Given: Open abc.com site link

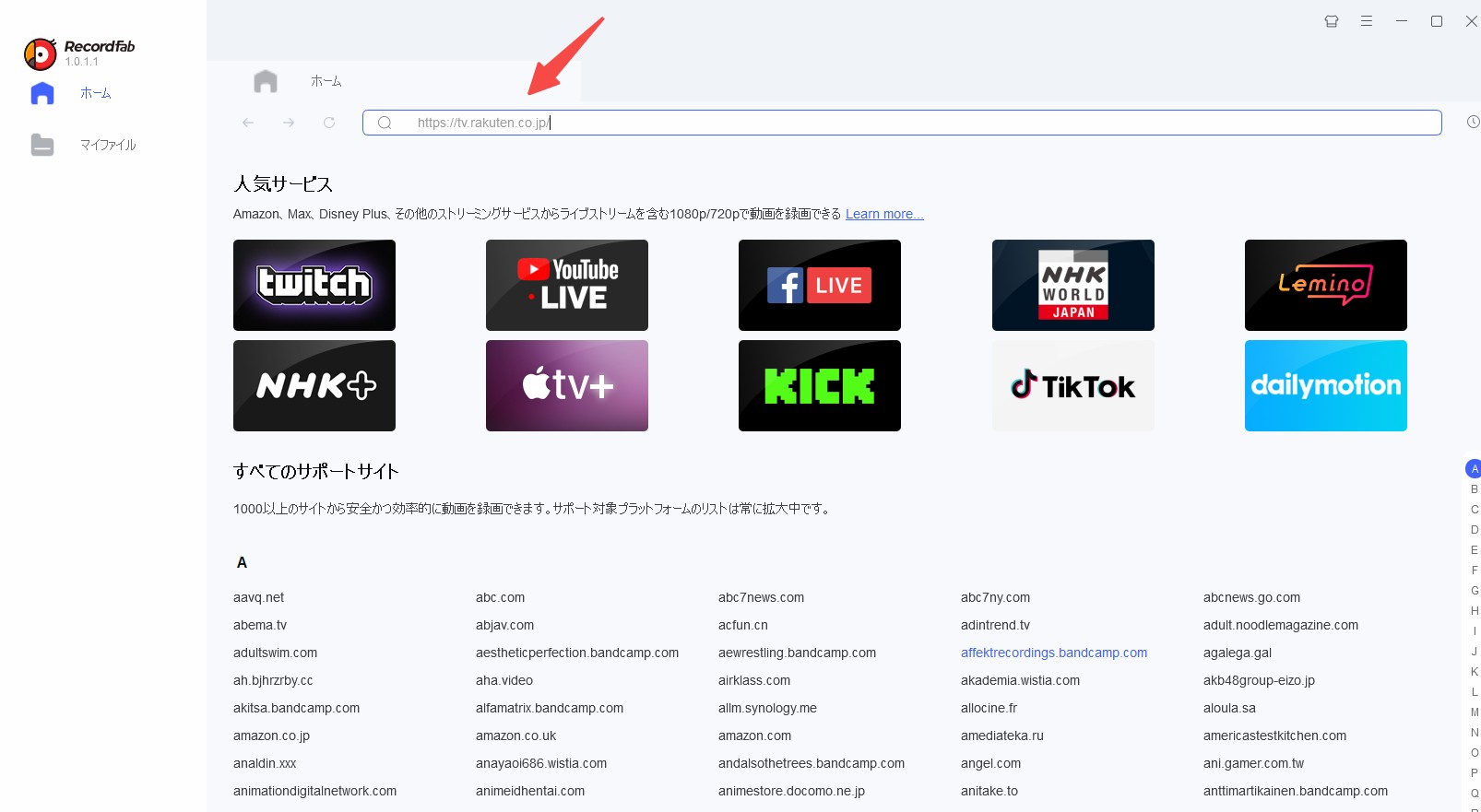Looking at the screenshot, I should click(x=500, y=597).
